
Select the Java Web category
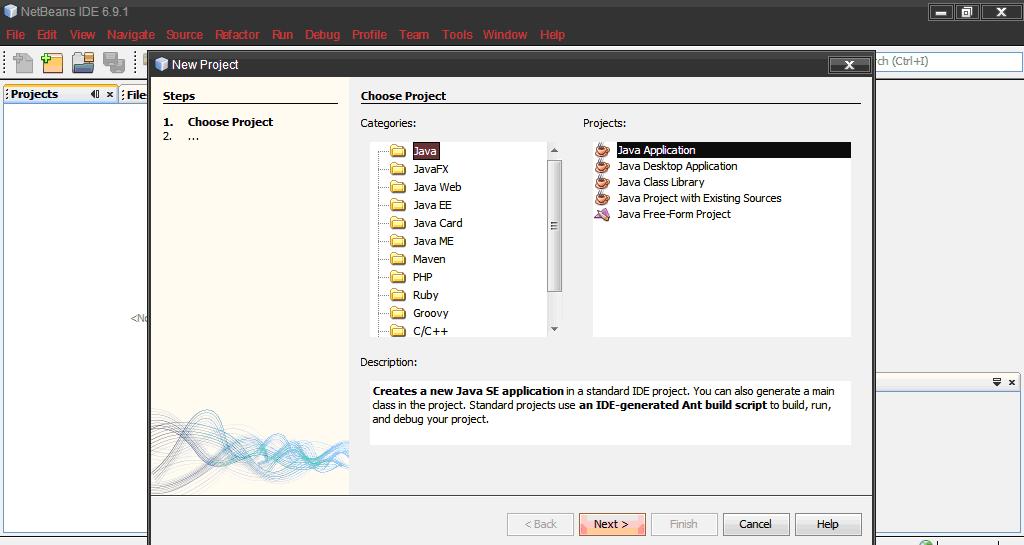[437, 187]
